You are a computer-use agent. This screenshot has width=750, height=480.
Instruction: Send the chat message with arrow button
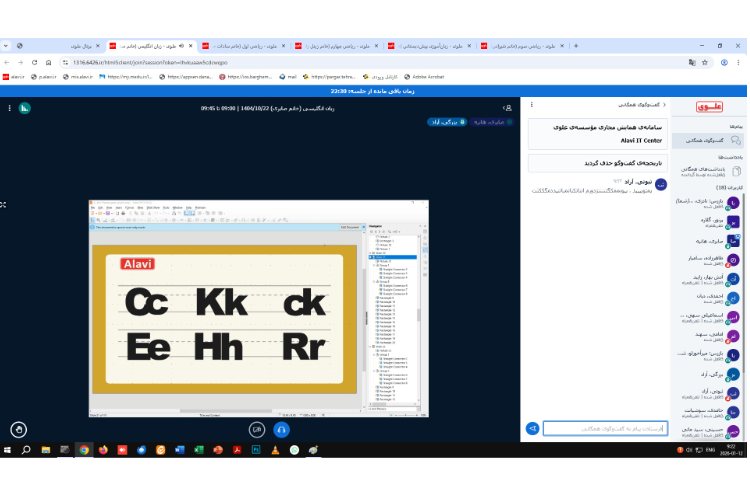[533, 428]
